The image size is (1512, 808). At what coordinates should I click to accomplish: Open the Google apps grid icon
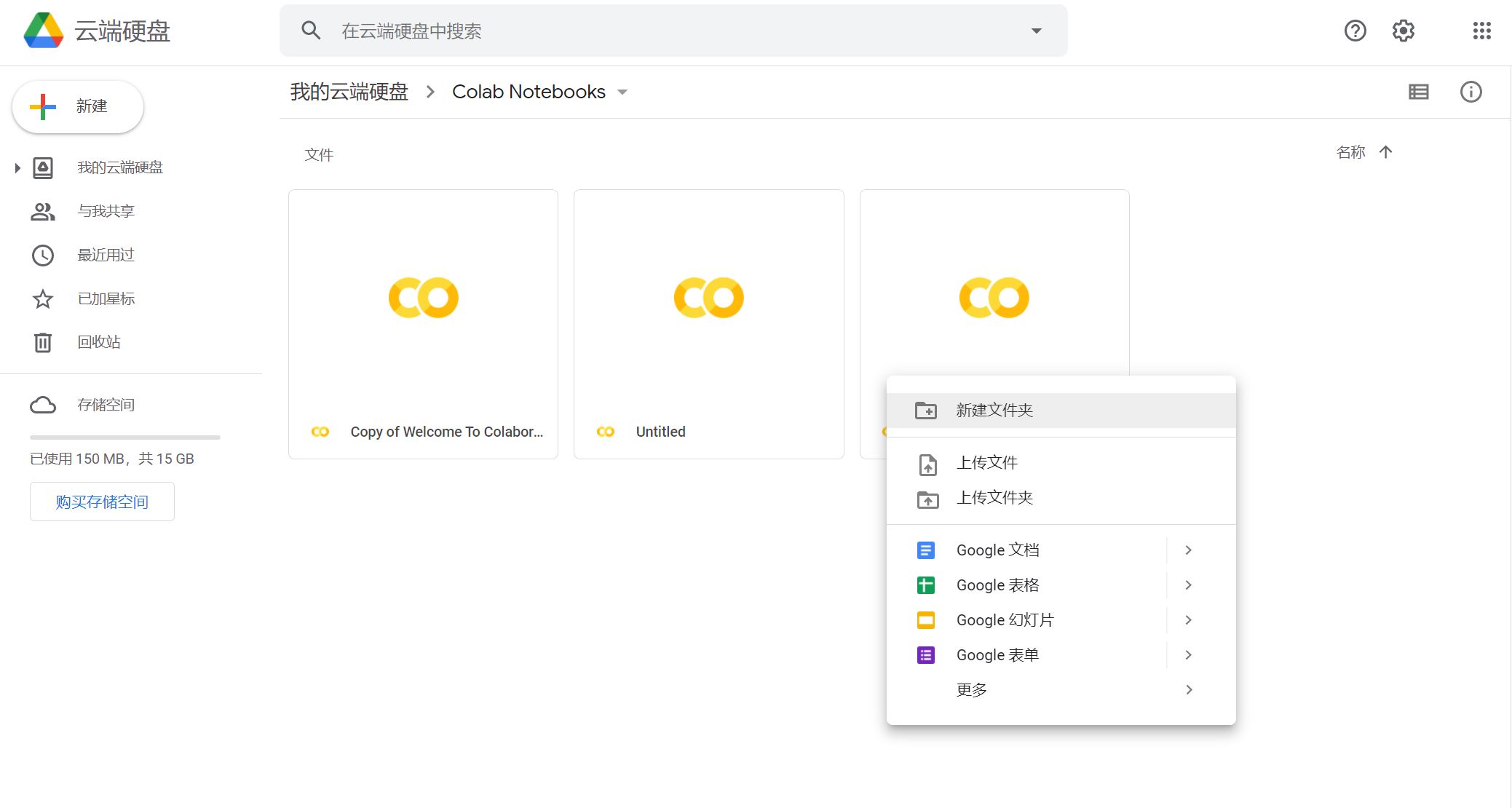coord(1481,31)
